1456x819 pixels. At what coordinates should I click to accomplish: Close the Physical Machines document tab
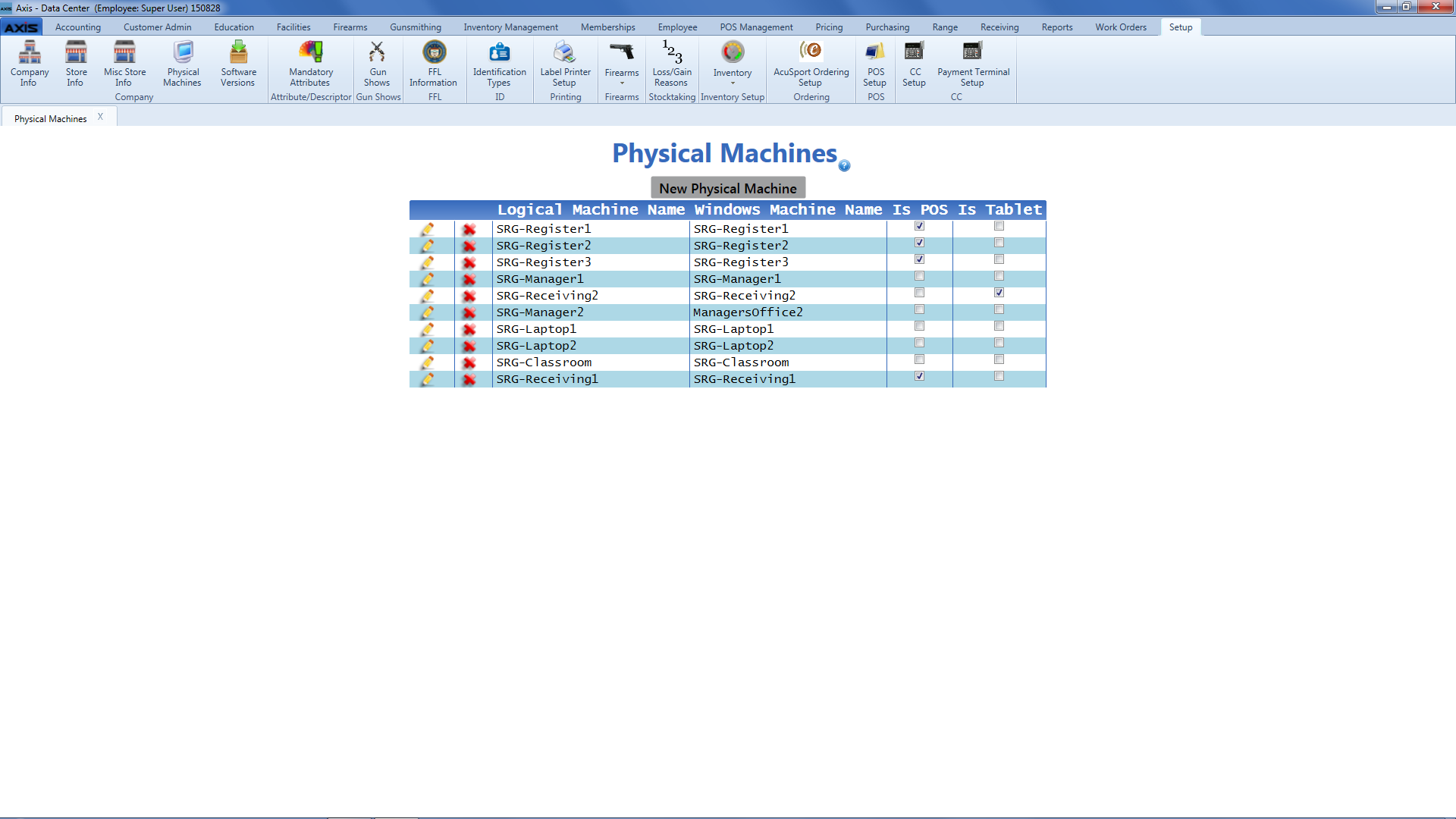tap(100, 117)
